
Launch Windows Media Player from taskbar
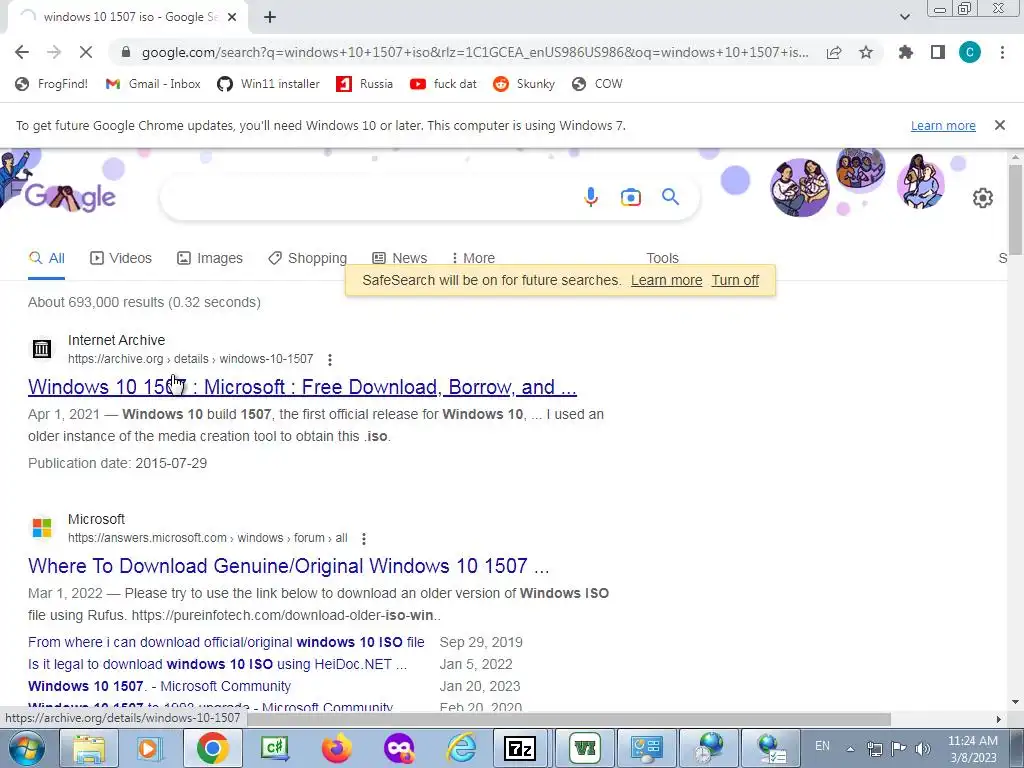[x=149, y=748]
